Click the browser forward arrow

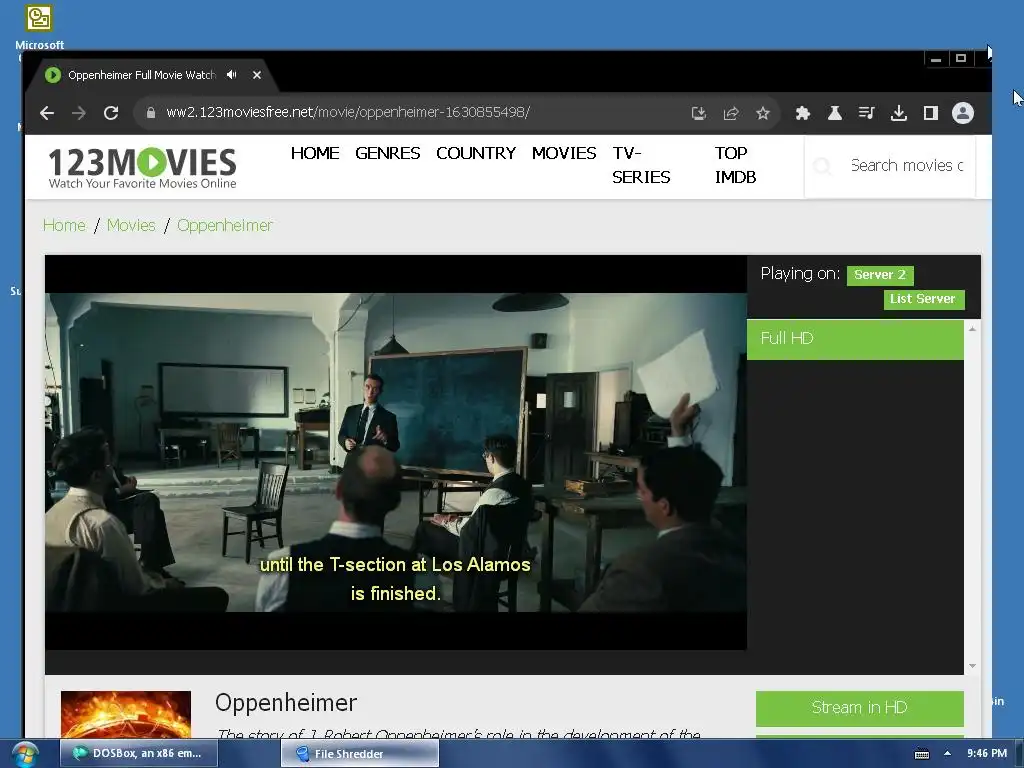pyautogui.click(x=79, y=113)
